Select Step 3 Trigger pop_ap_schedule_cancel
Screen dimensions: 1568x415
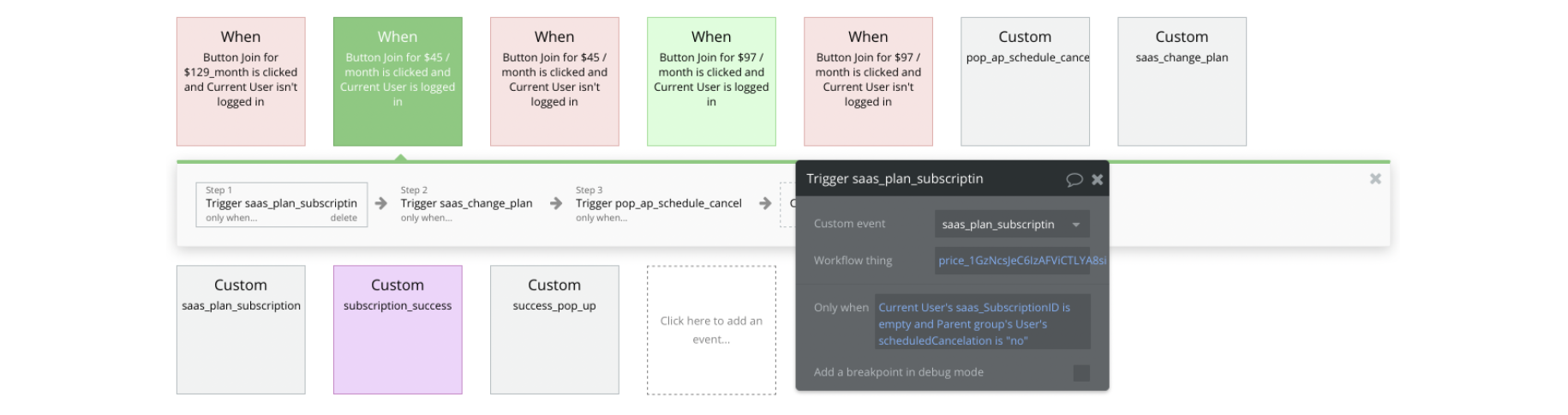coord(658,204)
